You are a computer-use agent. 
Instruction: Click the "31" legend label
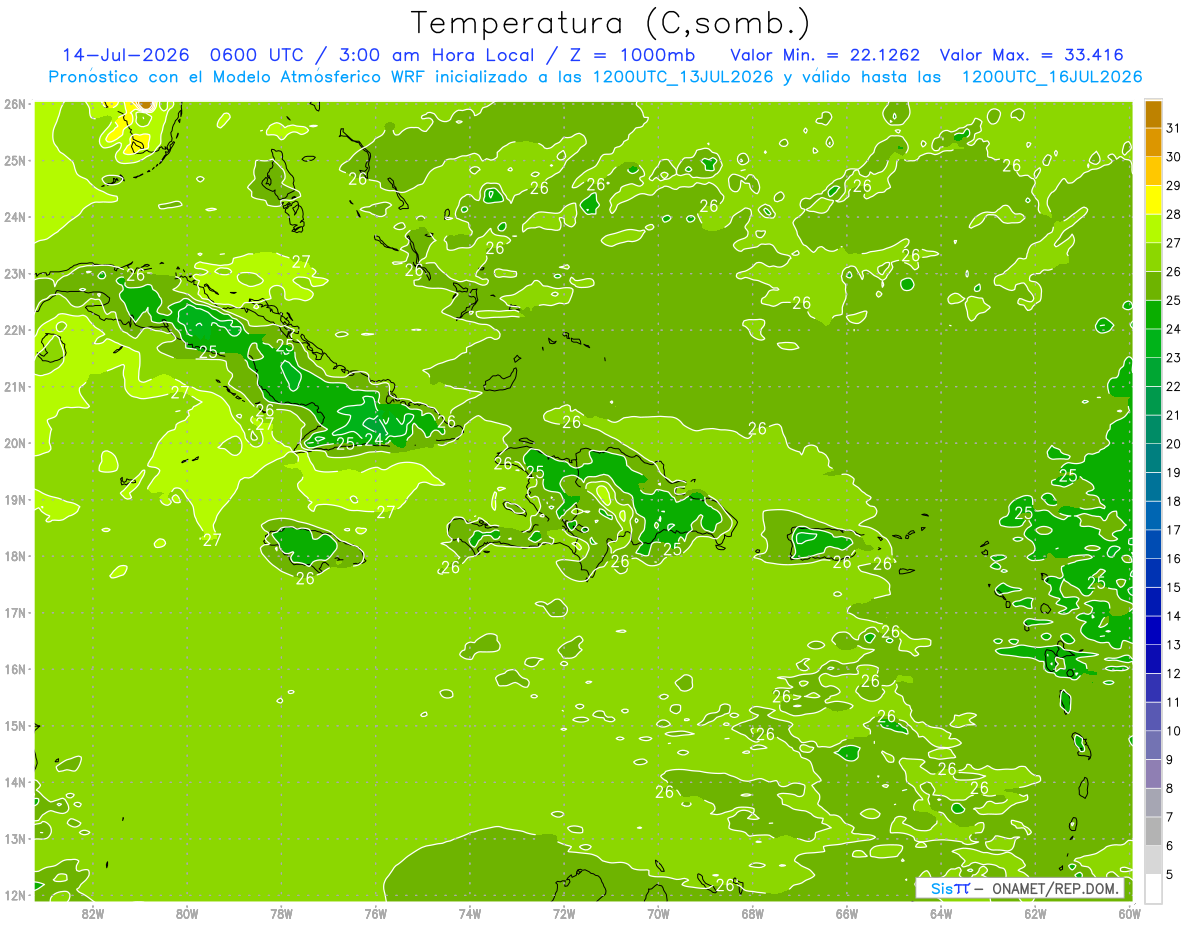click(1173, 128)
